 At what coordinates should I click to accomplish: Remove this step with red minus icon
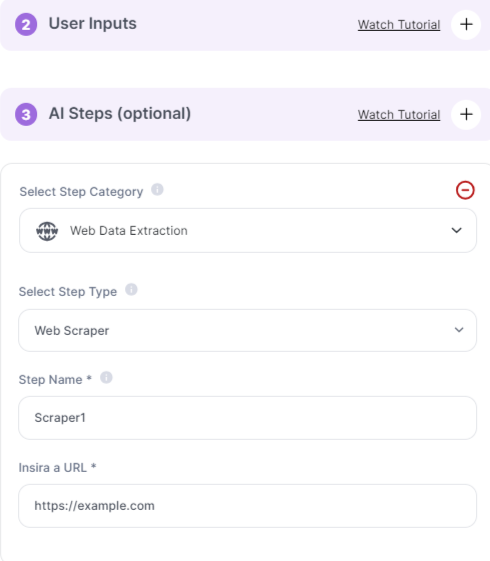tap(465, 190)
